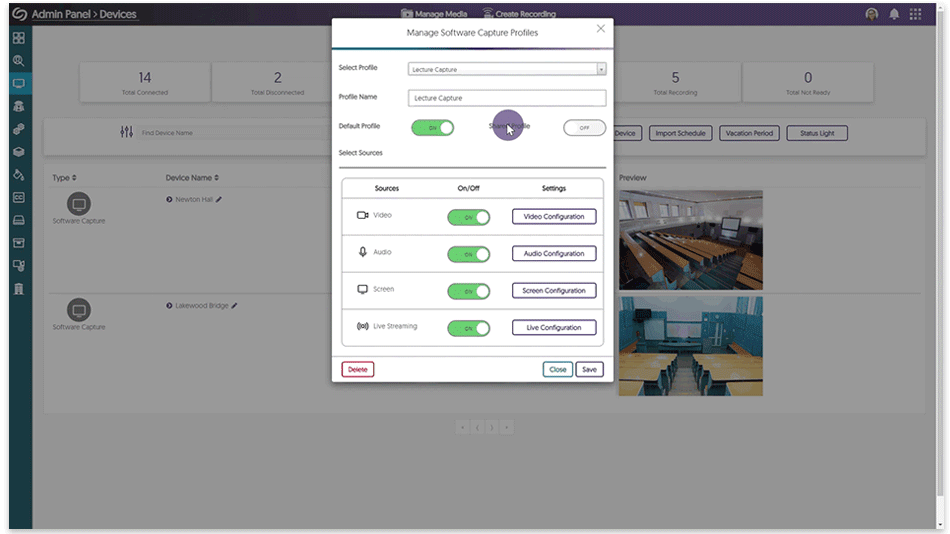Click the edit pencil next to Newton Hall
Screen dimensions: 950x534
point(219,199)
